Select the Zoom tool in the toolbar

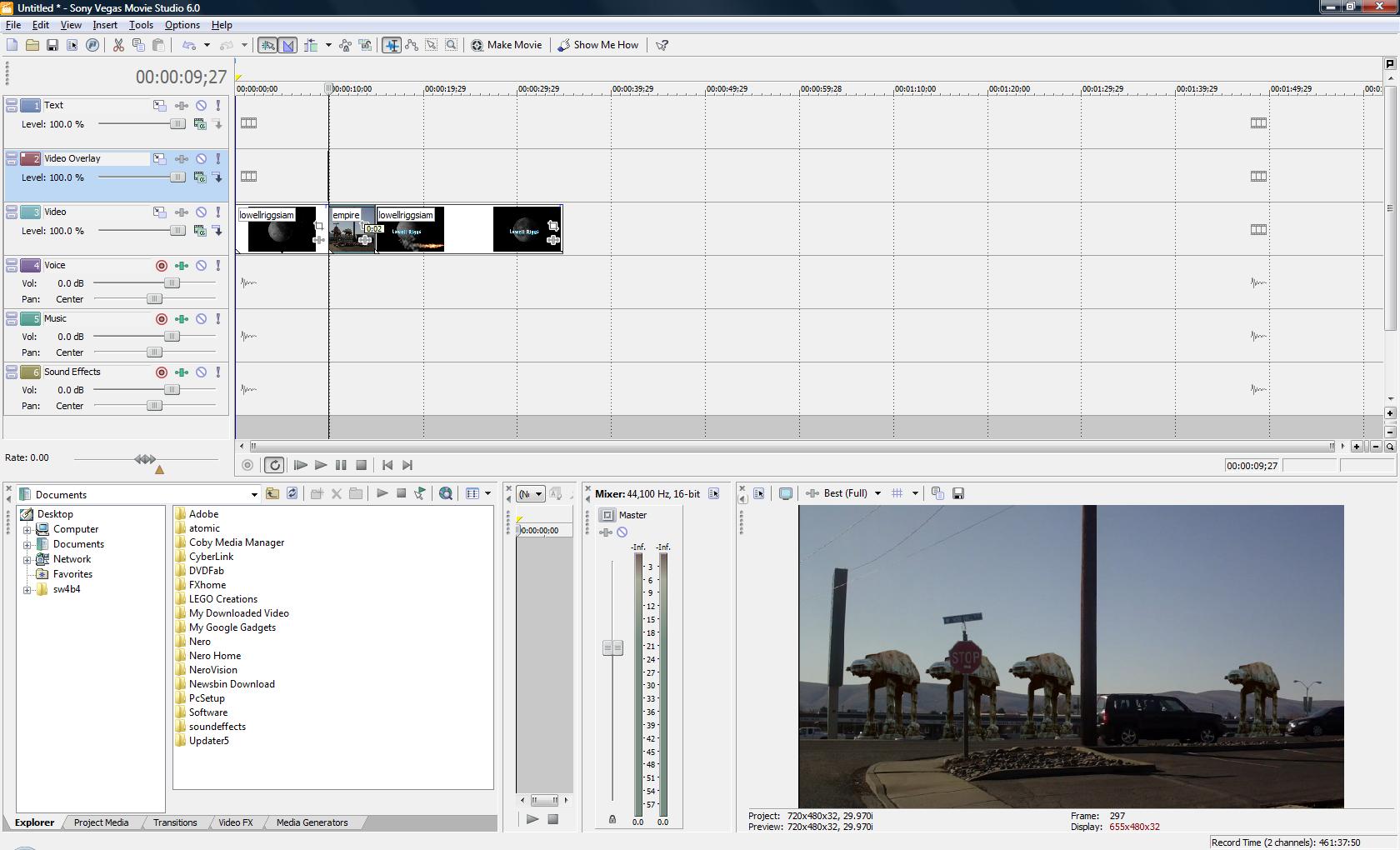[451, 45]
